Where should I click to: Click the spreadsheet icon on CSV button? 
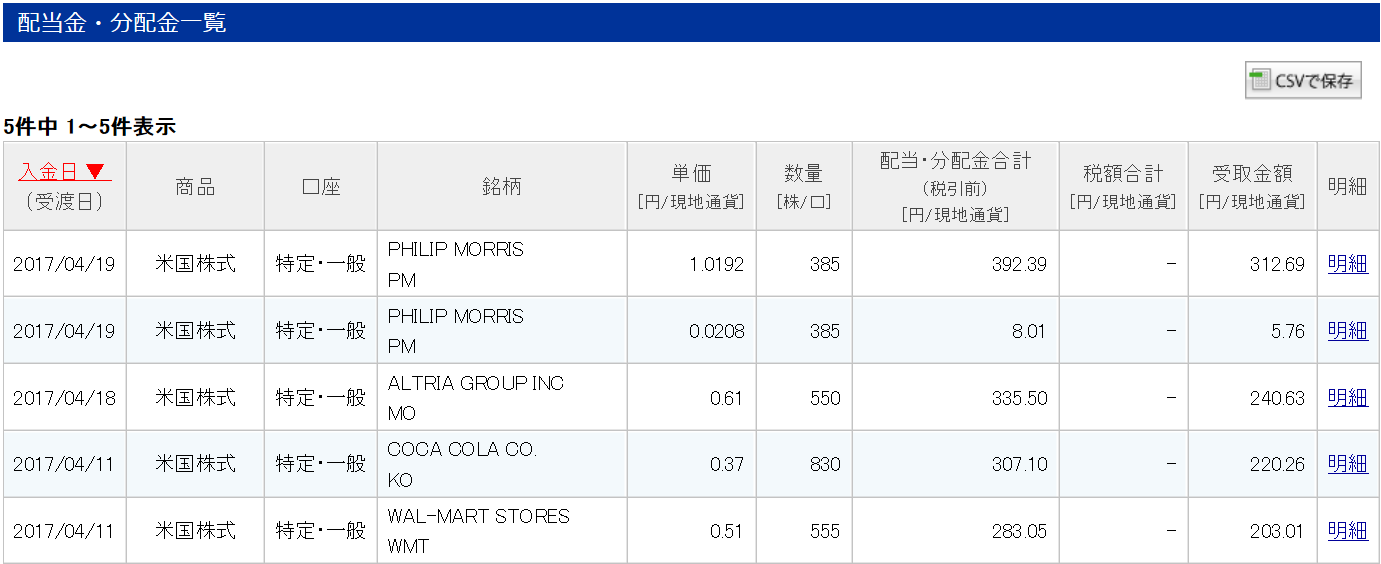[1260, 80]
